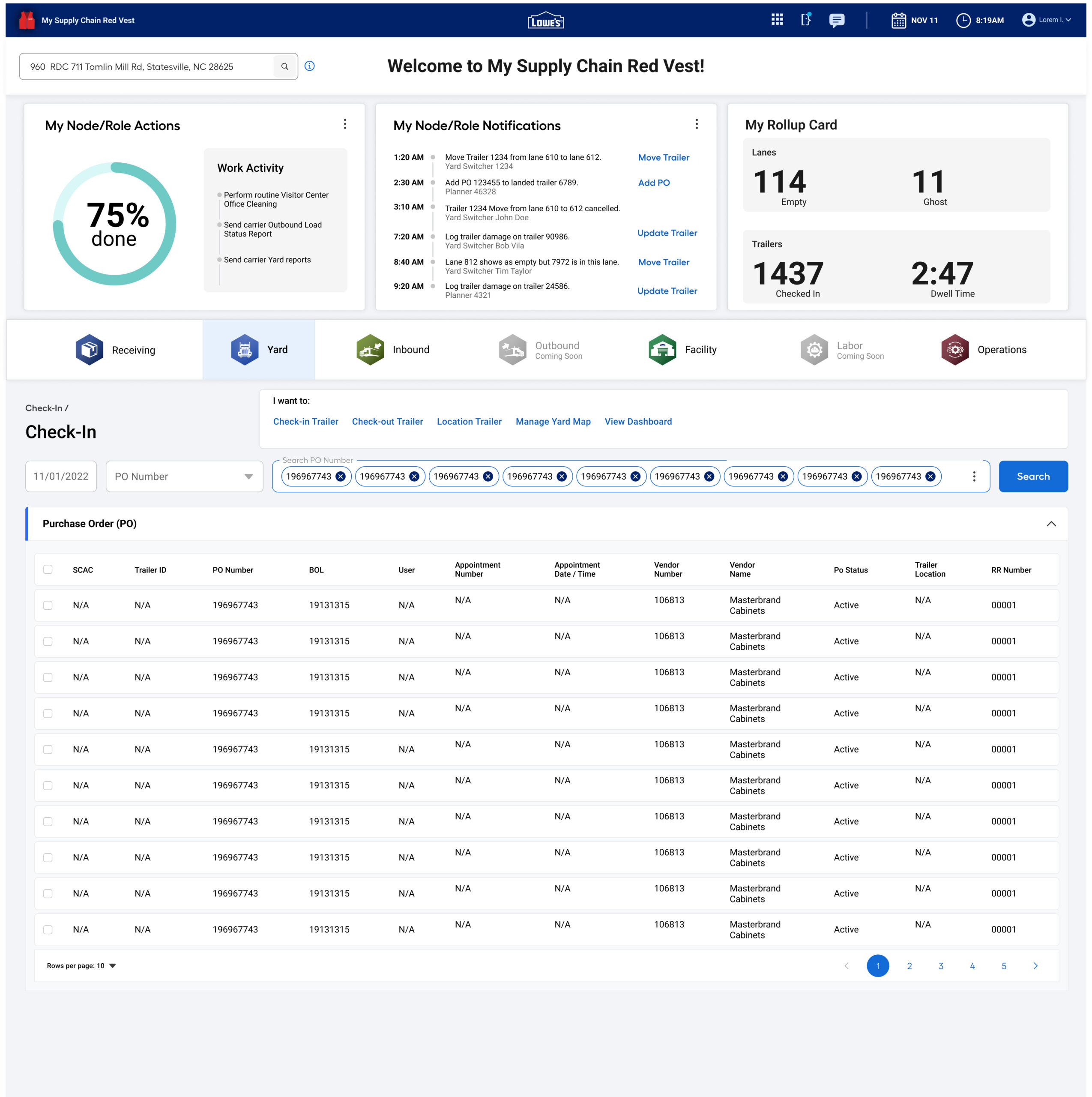Click the calendar icon next to NOV 11
The image size is (1092, 1097).
point(898,20)
